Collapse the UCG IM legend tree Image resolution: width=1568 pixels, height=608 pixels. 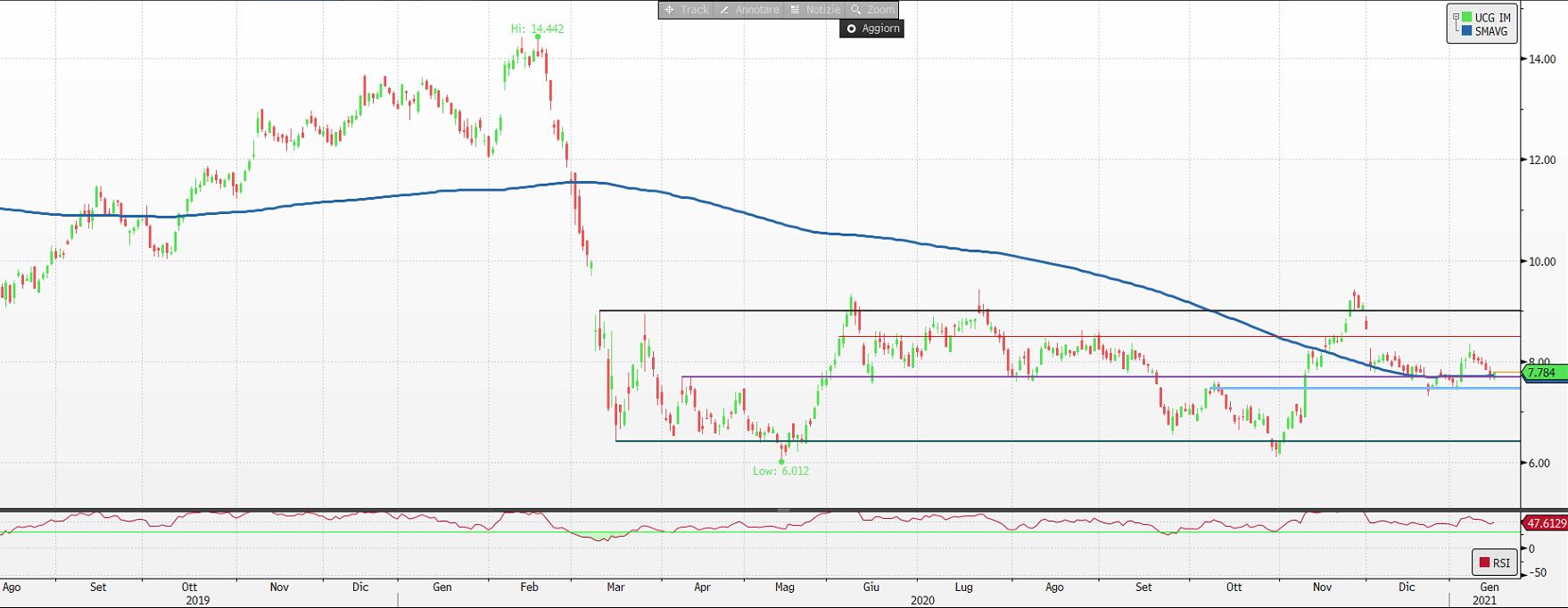(x=1457, y=16)
